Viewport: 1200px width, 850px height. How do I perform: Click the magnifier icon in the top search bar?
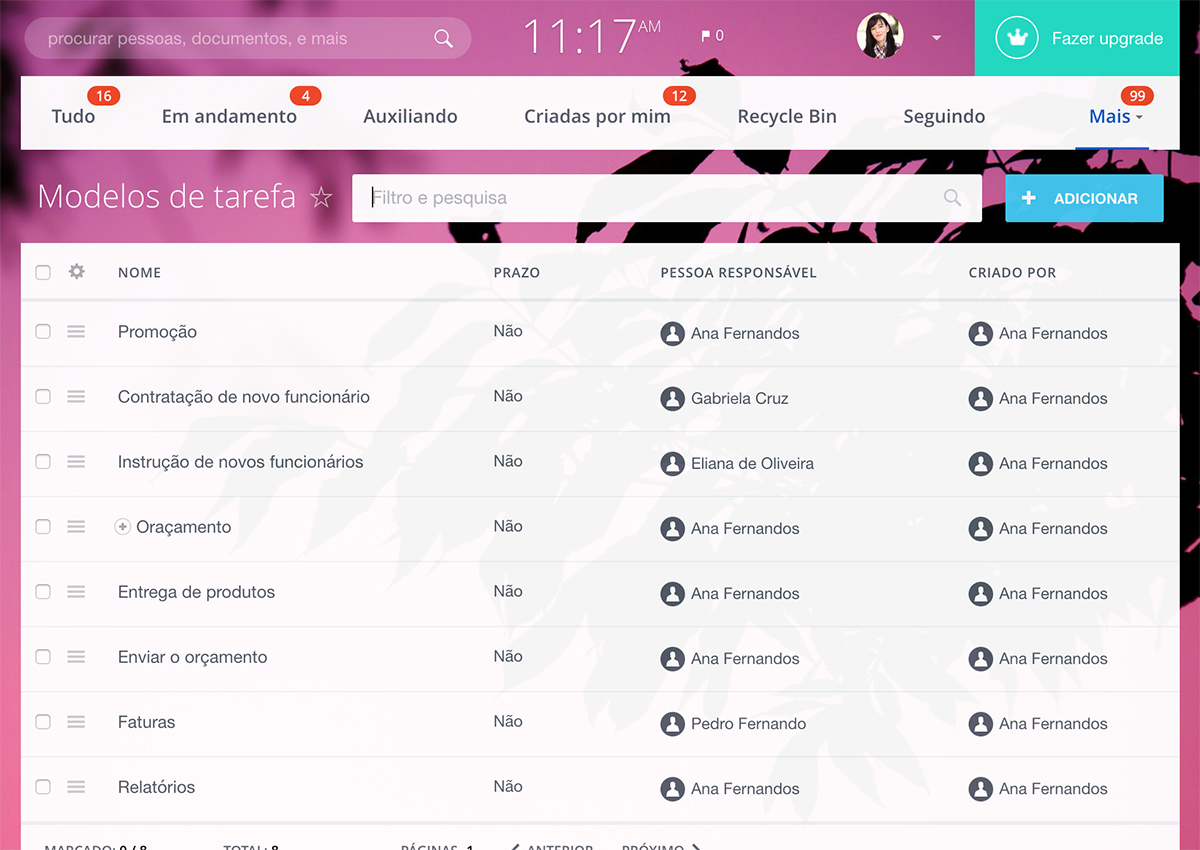click(x=443, y=39)
